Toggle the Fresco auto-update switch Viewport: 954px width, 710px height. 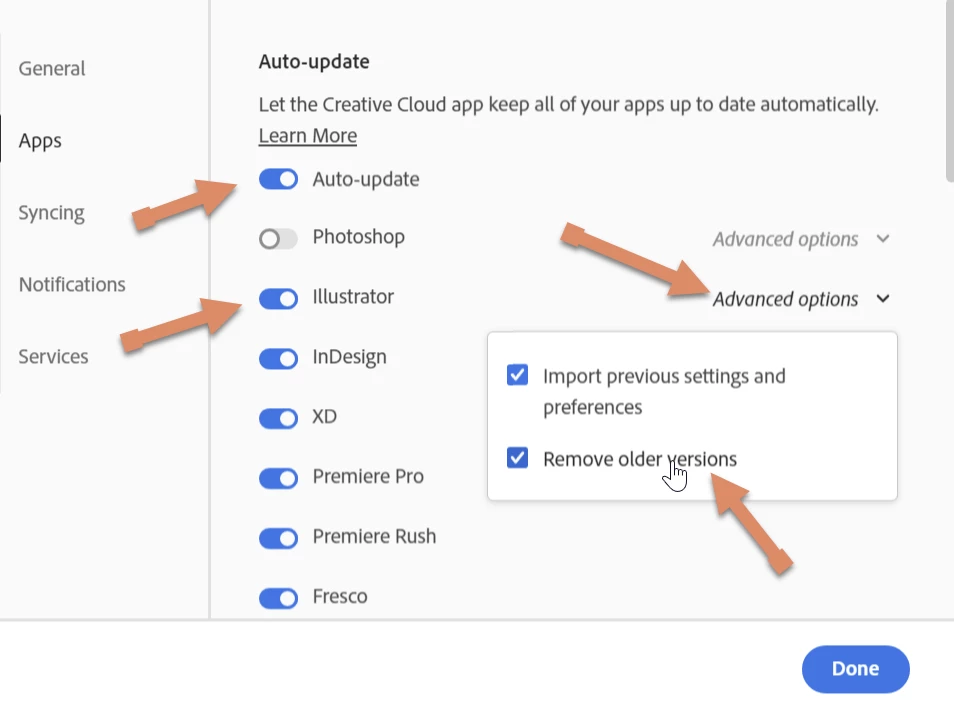click(x=278, y=598)
